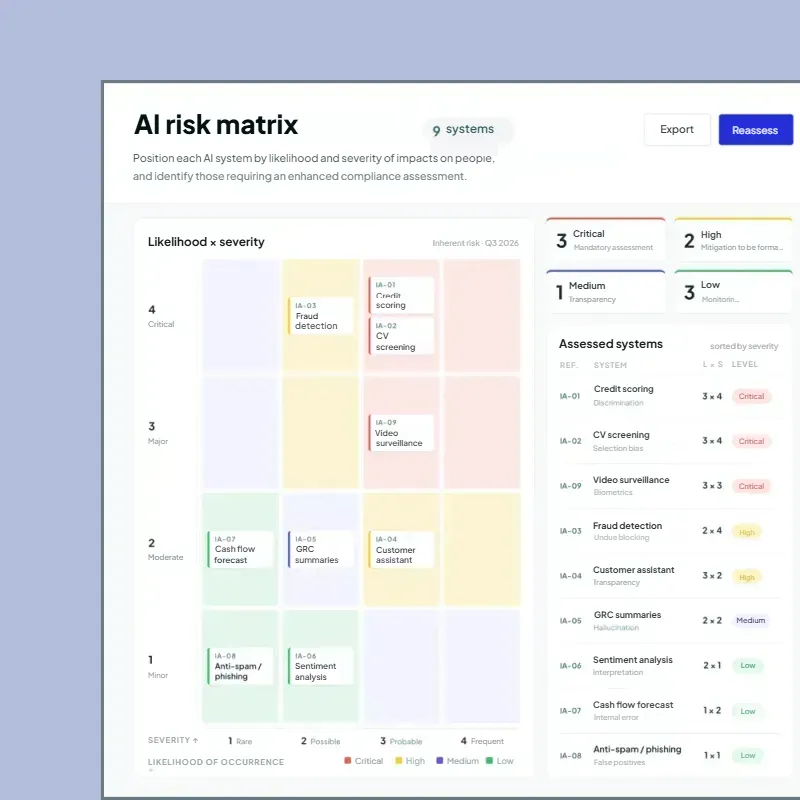Screen dimensions: 800x800
Task: Open Fraud detection row in Assessed systems
Action: coord(669,531)
